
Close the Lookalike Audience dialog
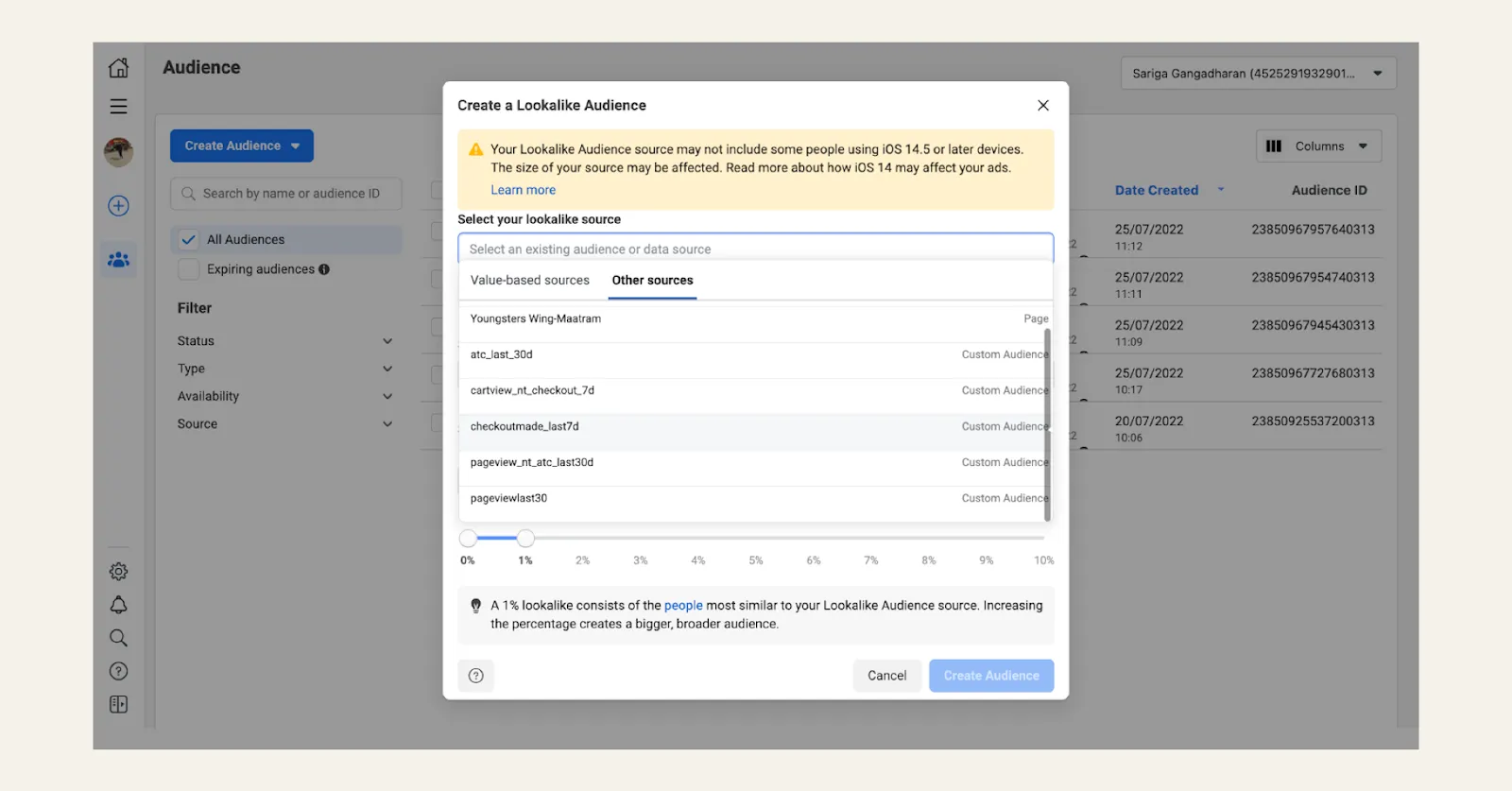click(x=1043, y=105)
